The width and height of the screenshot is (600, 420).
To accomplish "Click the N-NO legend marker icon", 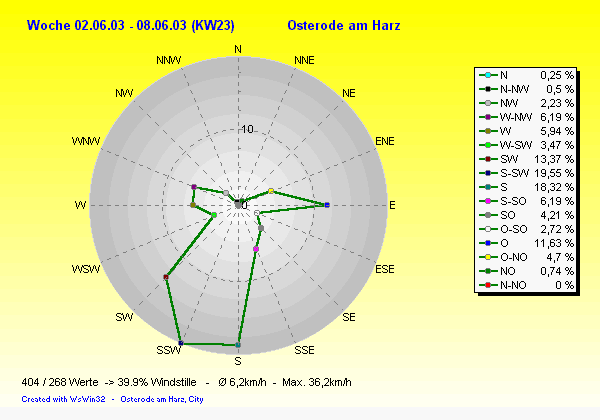I will coord(487,285).
